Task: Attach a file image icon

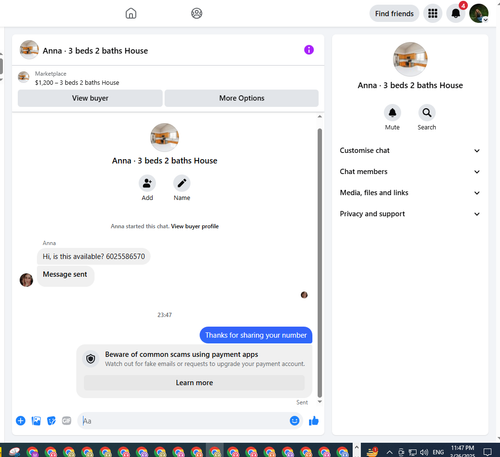Action: point(36,421)
